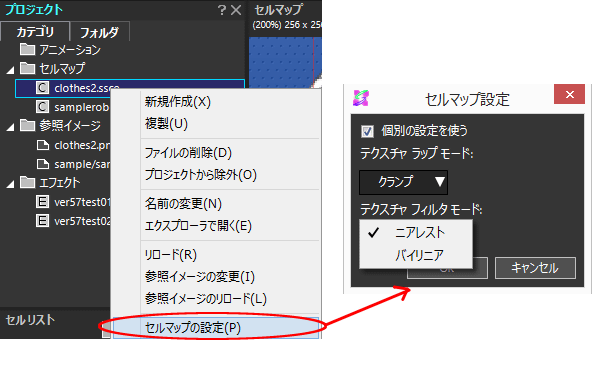
Task: Collapse the セルマップ tree node
Action: pos(11,70)
